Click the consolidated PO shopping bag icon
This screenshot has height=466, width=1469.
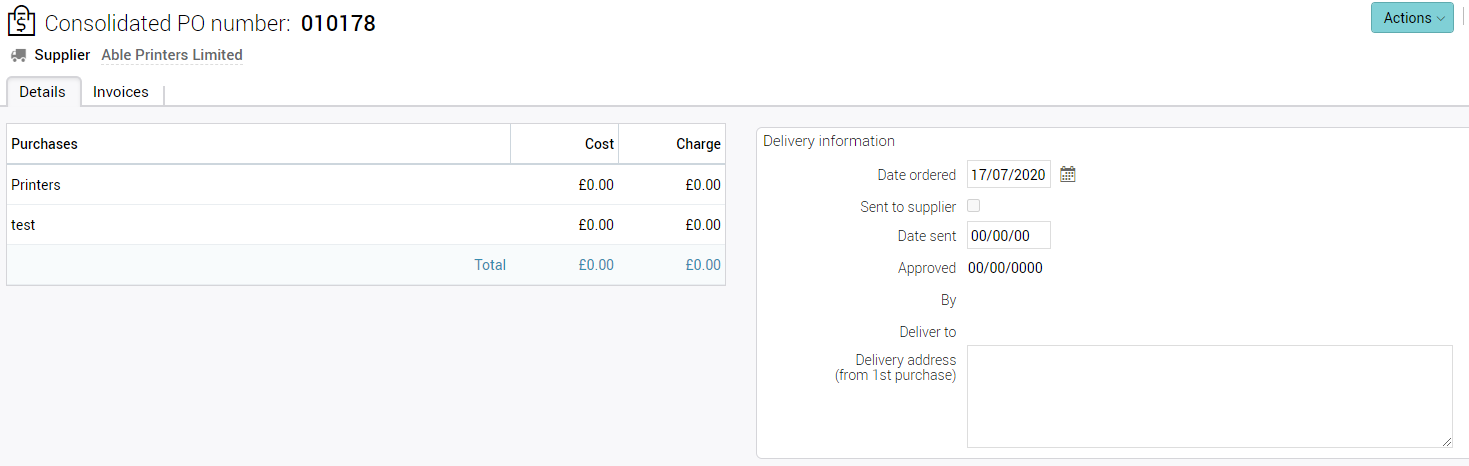[x=21, y=22]
